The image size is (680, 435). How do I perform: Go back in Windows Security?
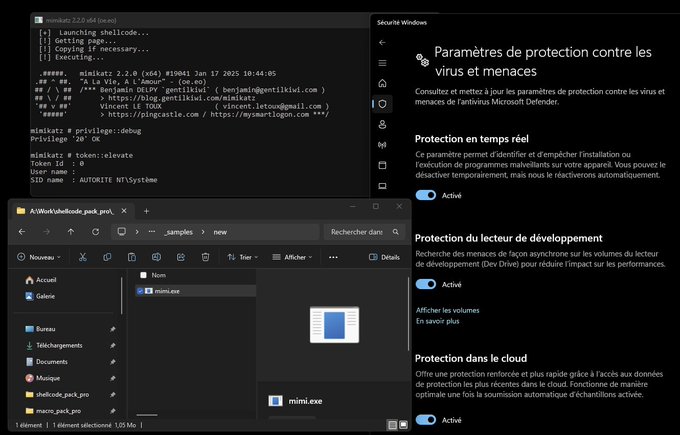coord(382,43)
